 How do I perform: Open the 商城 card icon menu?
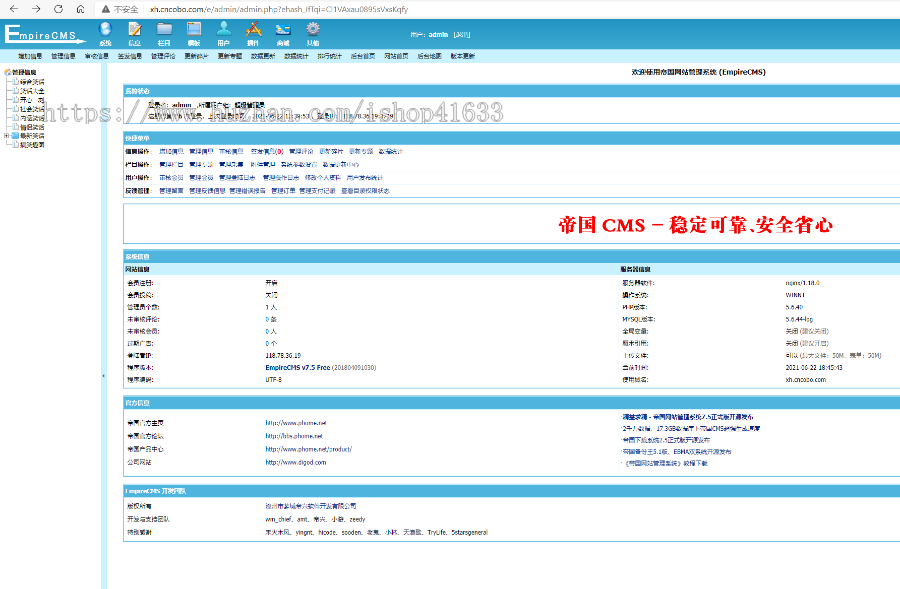(283, 34)
